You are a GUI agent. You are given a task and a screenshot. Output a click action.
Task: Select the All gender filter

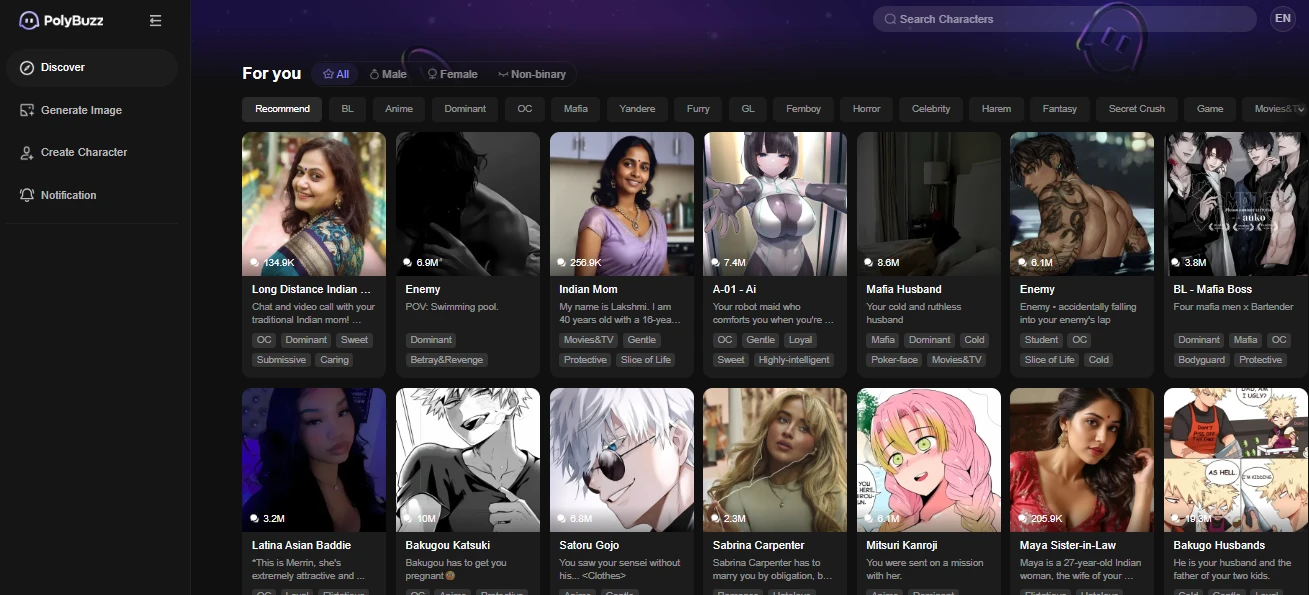(x=335, y=74)
